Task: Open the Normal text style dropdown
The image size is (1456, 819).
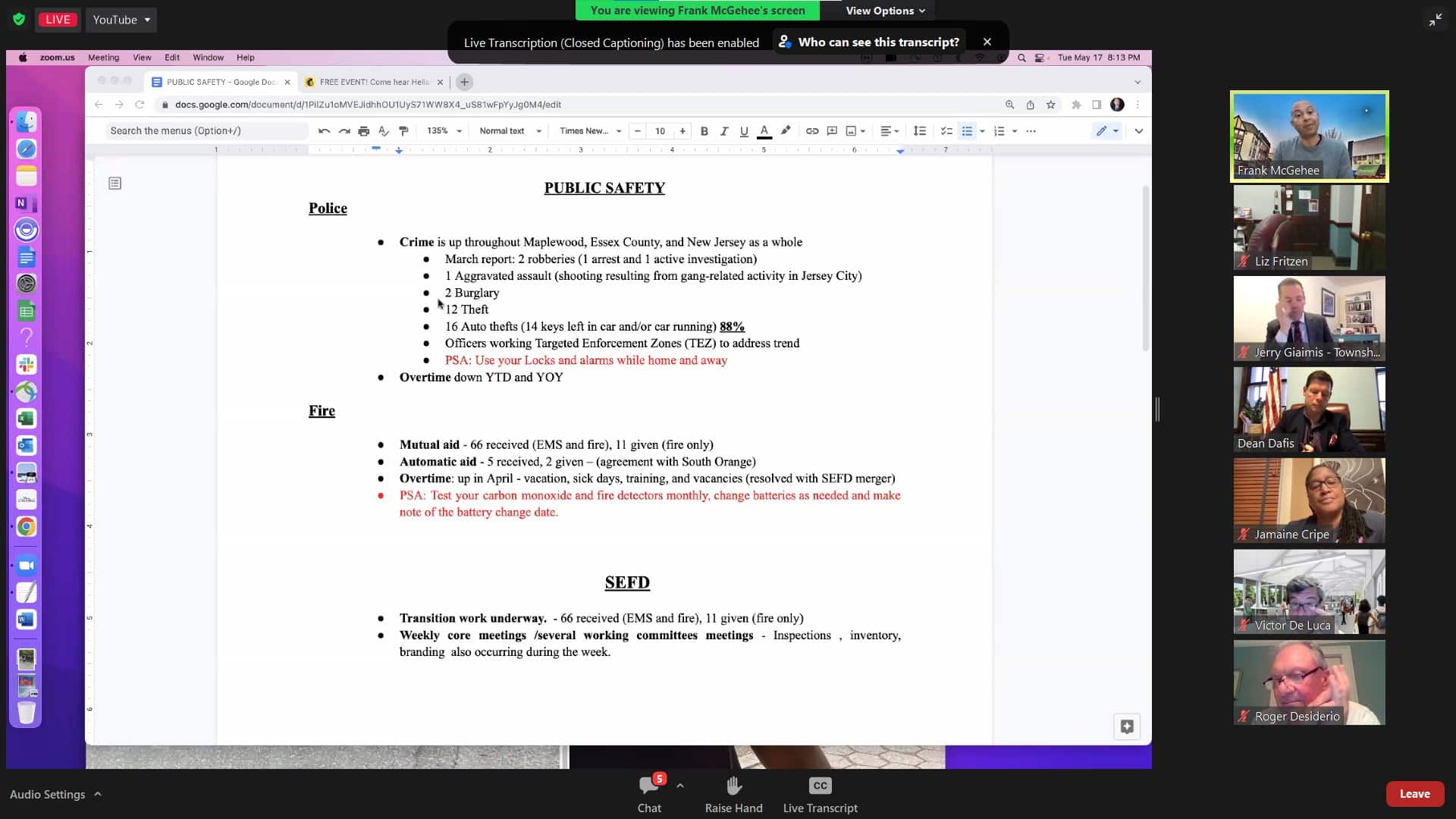Action: (x=510, y=131)
